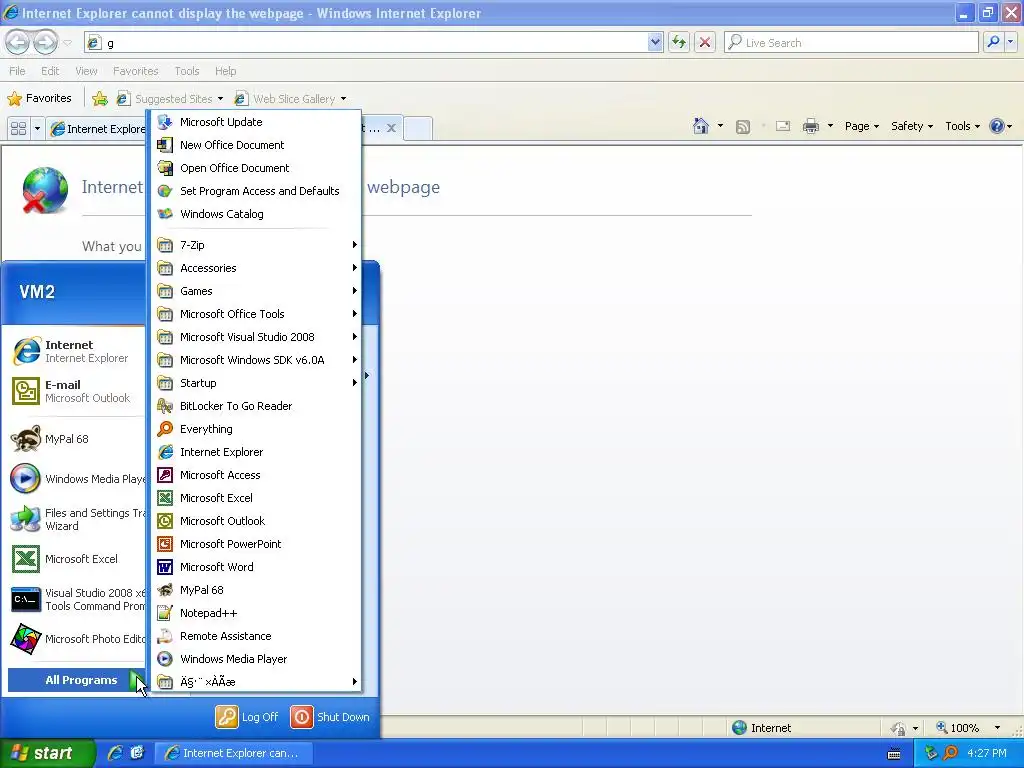Click the Log Off button

click(x=247, y=716)
